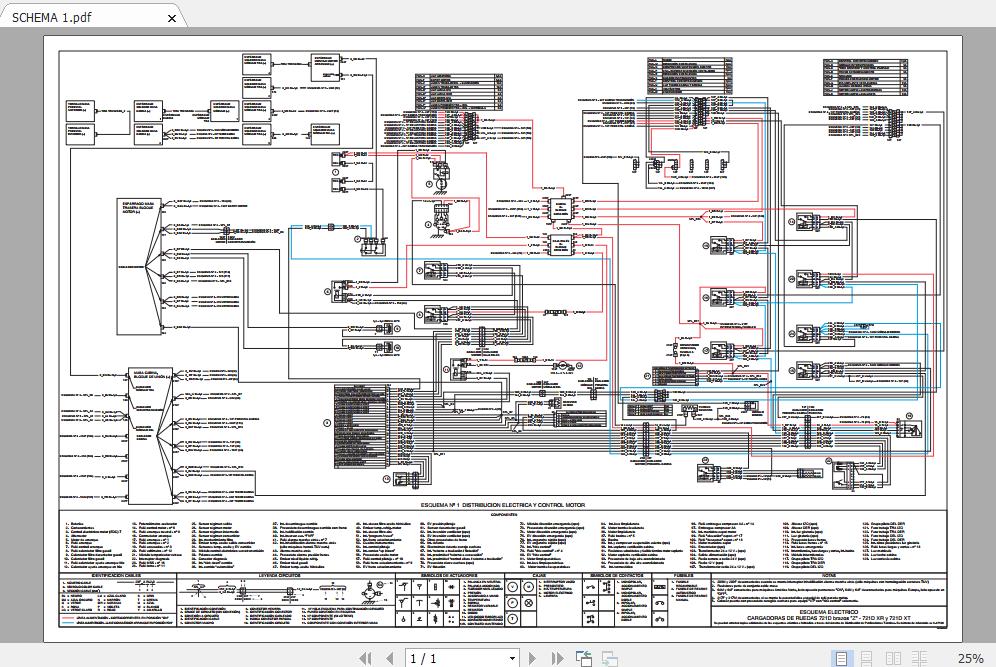Switch to continuous facing page view

[x=917, y=658]
